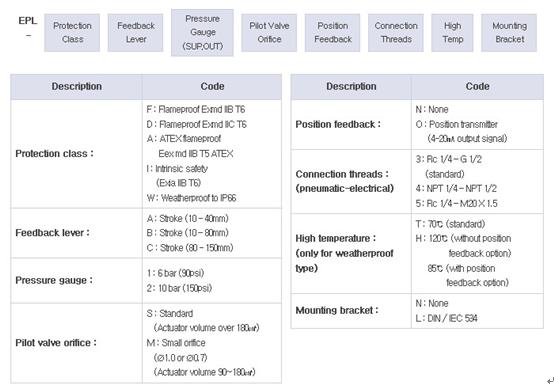Click the left table Description header
The height and width of the screenshot is (388, 554).
tap(77, 87)
